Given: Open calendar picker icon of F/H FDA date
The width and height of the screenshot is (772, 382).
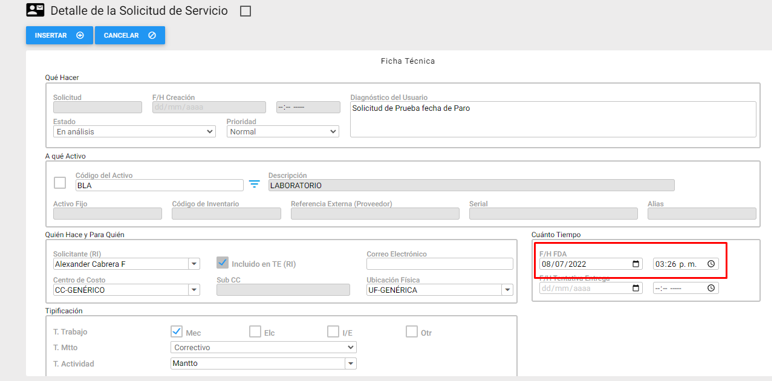Looking at the screenshot, I should tap(636, 264).
